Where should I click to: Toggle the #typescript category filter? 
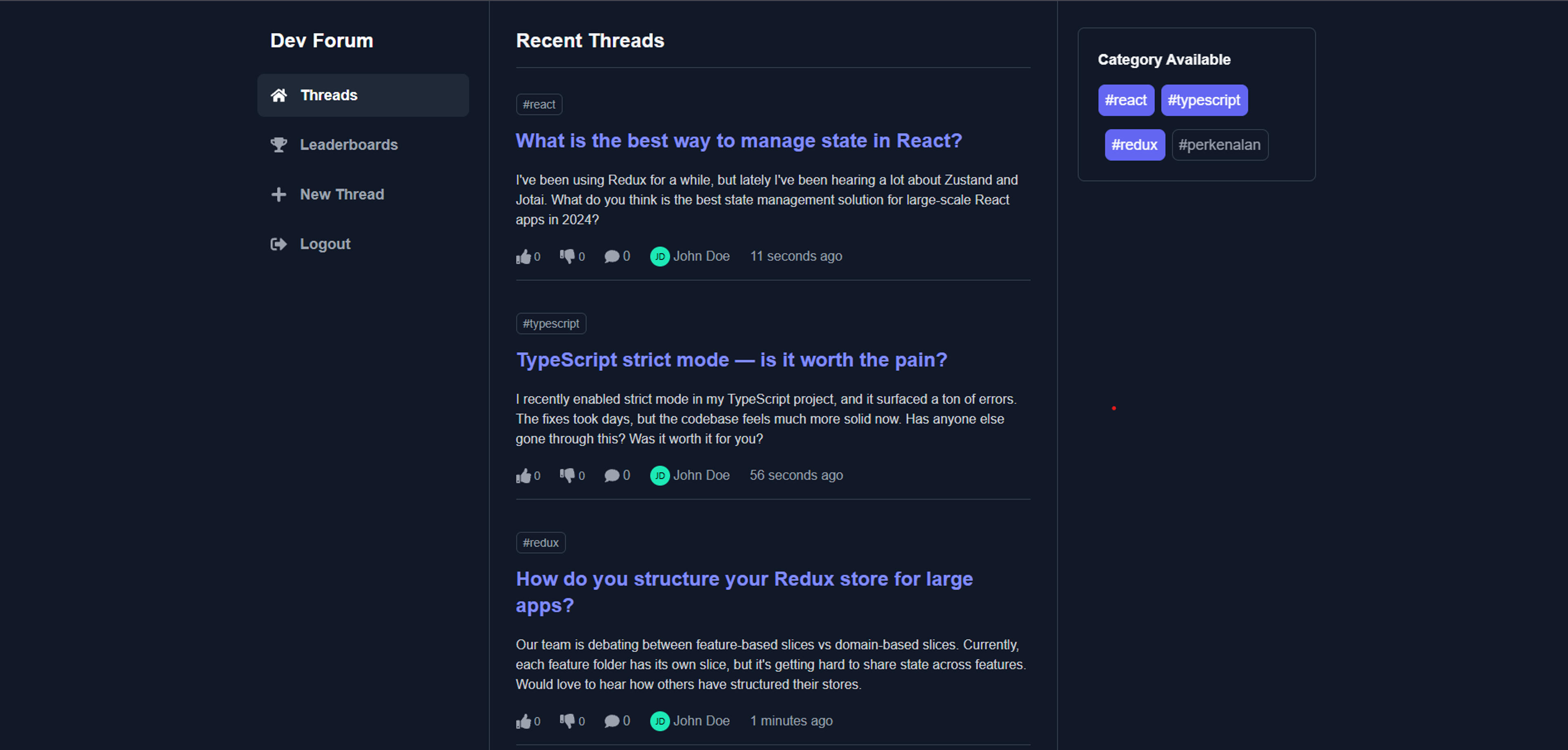(1204, 100)
